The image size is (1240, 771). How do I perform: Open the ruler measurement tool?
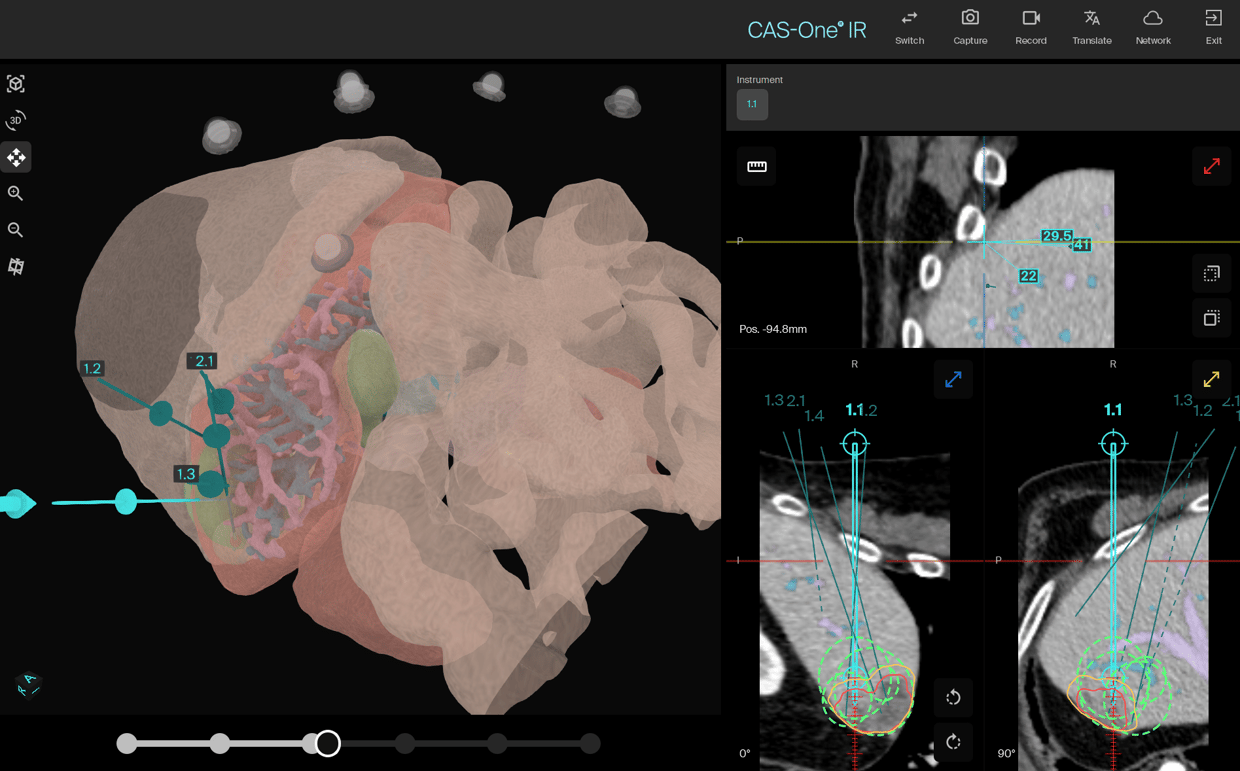point(757,167)
